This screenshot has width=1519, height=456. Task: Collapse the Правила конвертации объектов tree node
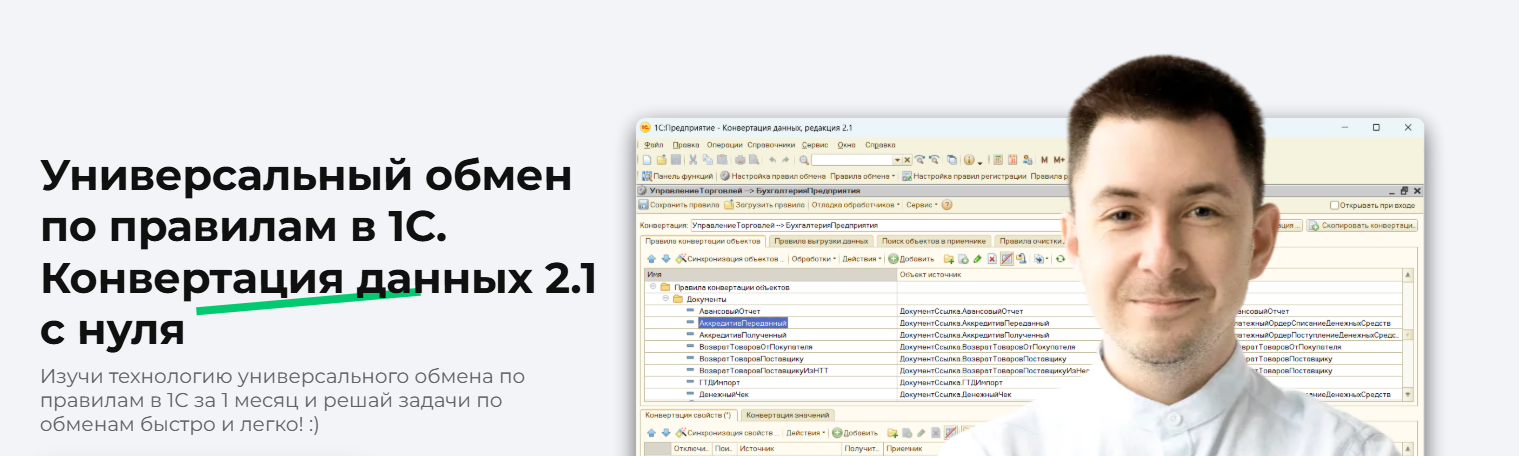tap(653, 287)
